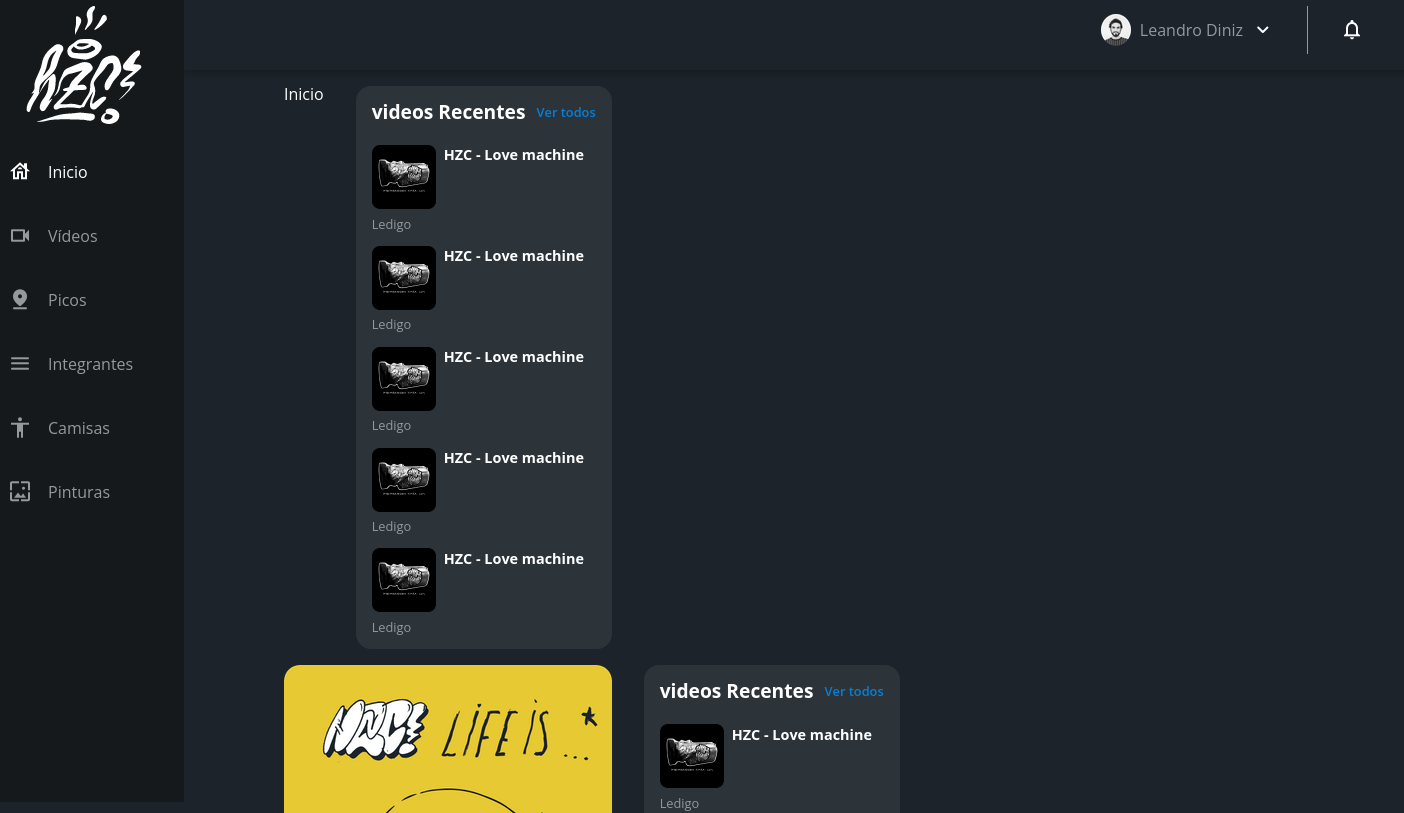Viewport: 1404px width, 813px height.
Task: Click Leandro Diniz avatar picture
Action: tap(1116, 30)
